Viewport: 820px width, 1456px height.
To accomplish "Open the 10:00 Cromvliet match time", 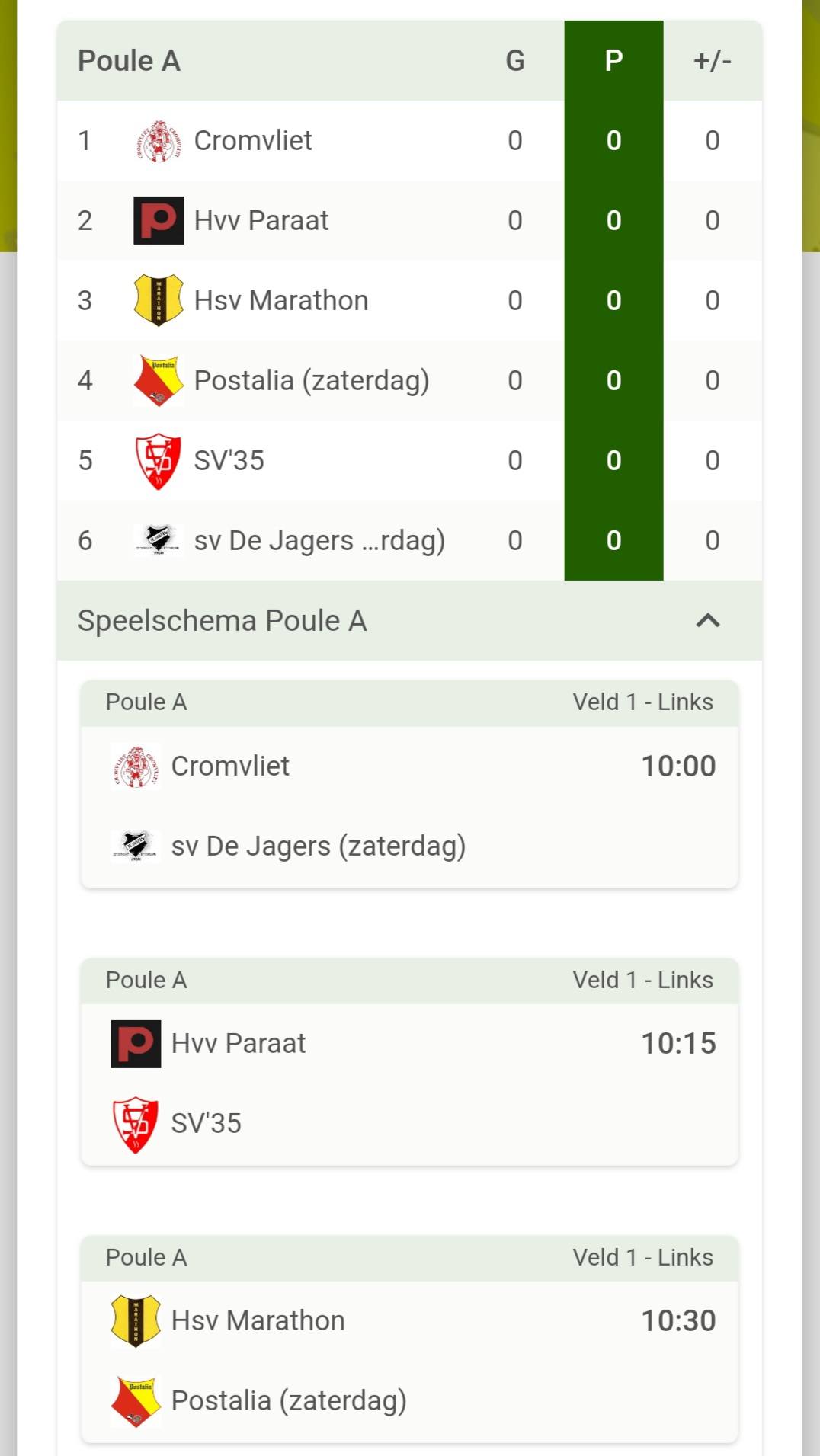I will (678, 766).
